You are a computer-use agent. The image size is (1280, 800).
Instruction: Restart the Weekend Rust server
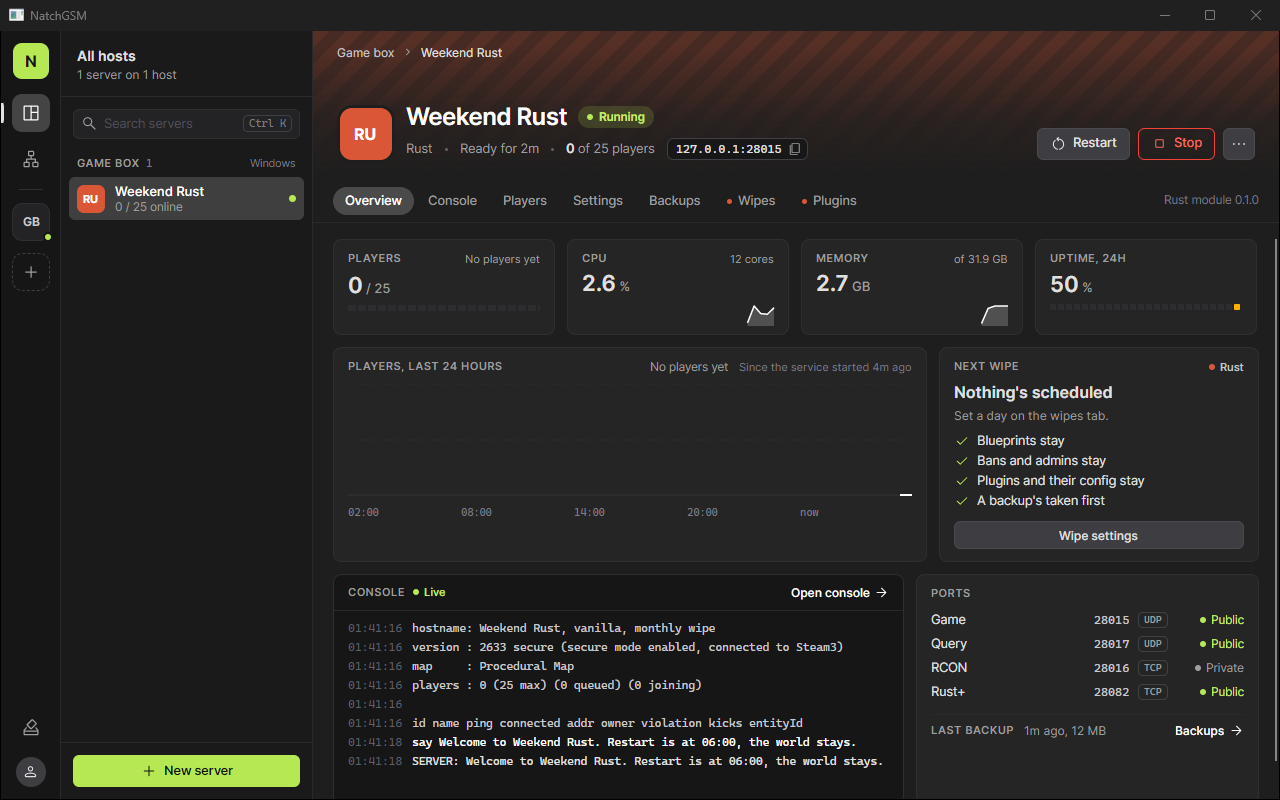(x=1083, y=143)
